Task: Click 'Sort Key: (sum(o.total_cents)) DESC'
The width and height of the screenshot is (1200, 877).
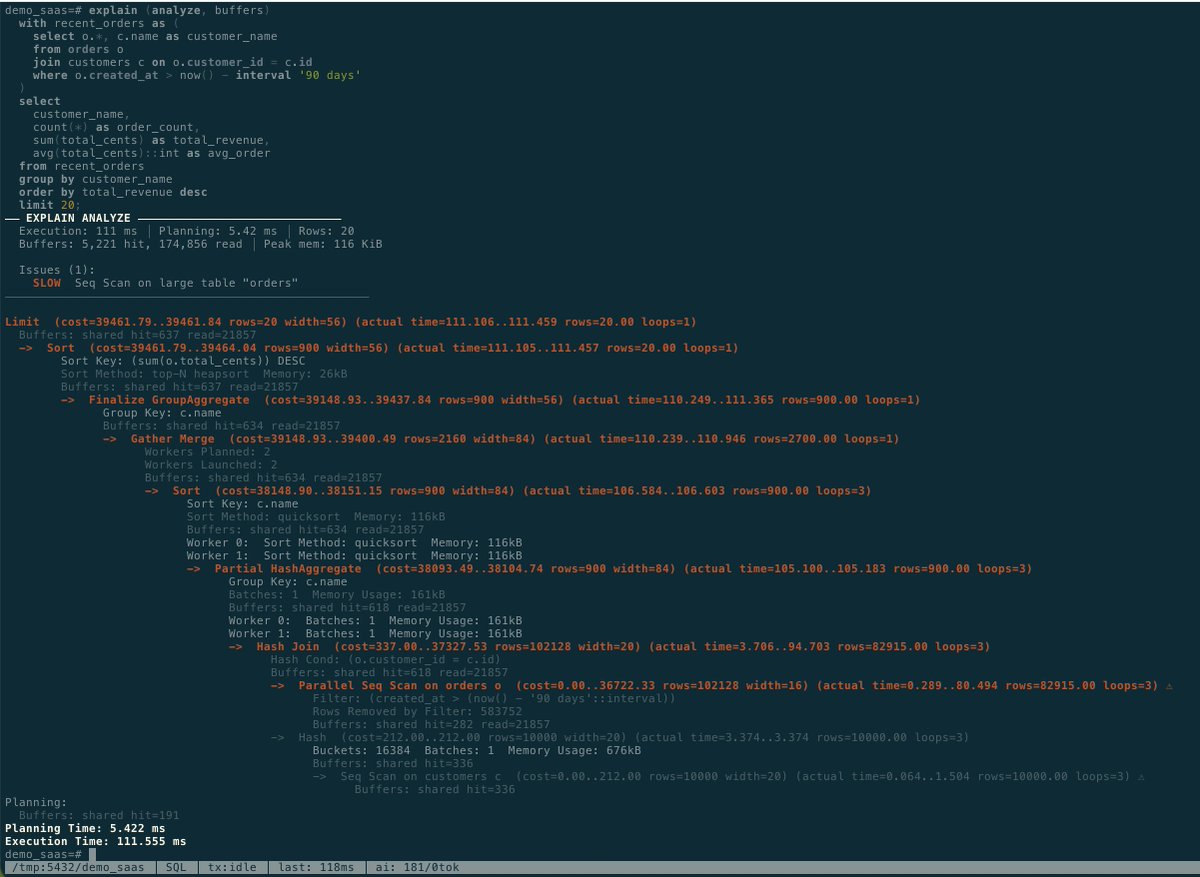Action: tap(183, 361)
